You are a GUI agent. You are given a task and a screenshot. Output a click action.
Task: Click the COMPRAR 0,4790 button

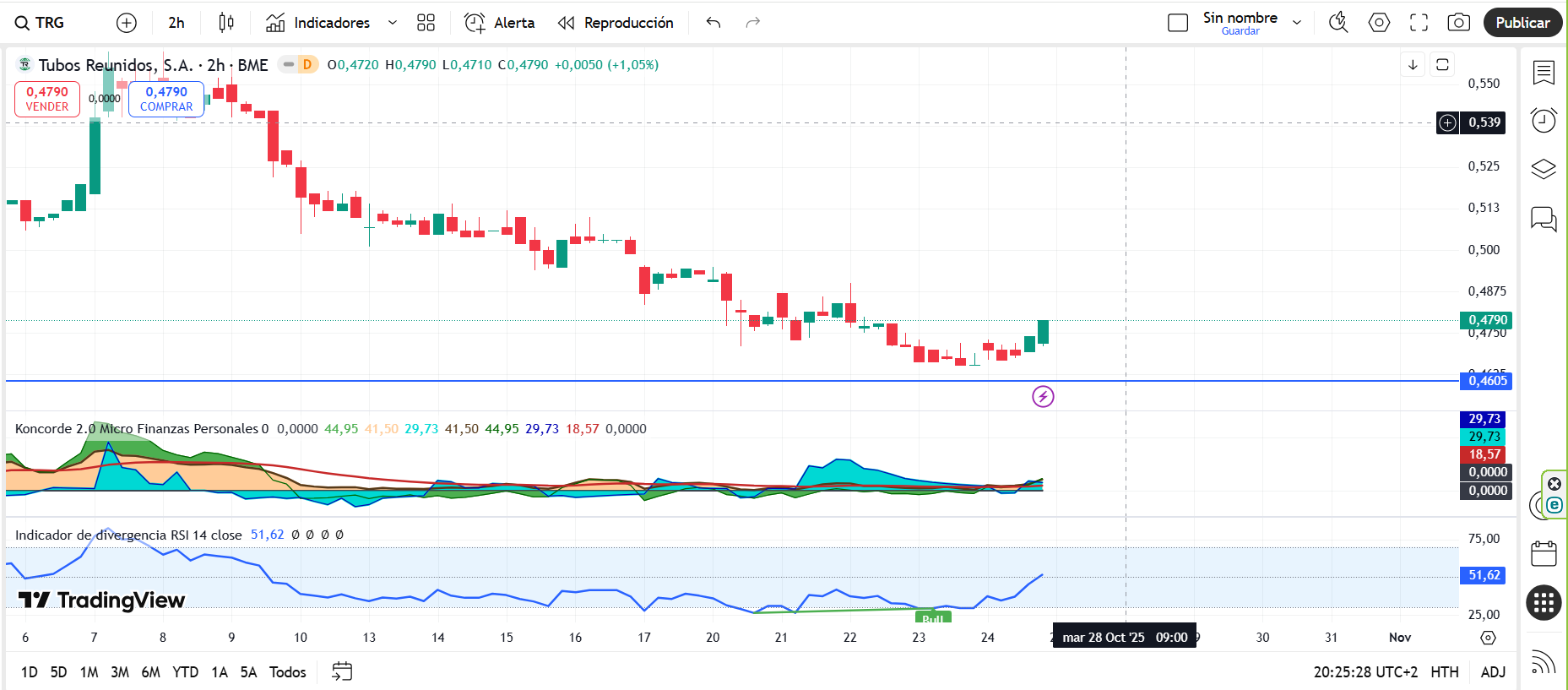pyautogui.click(x=166, y=99)
